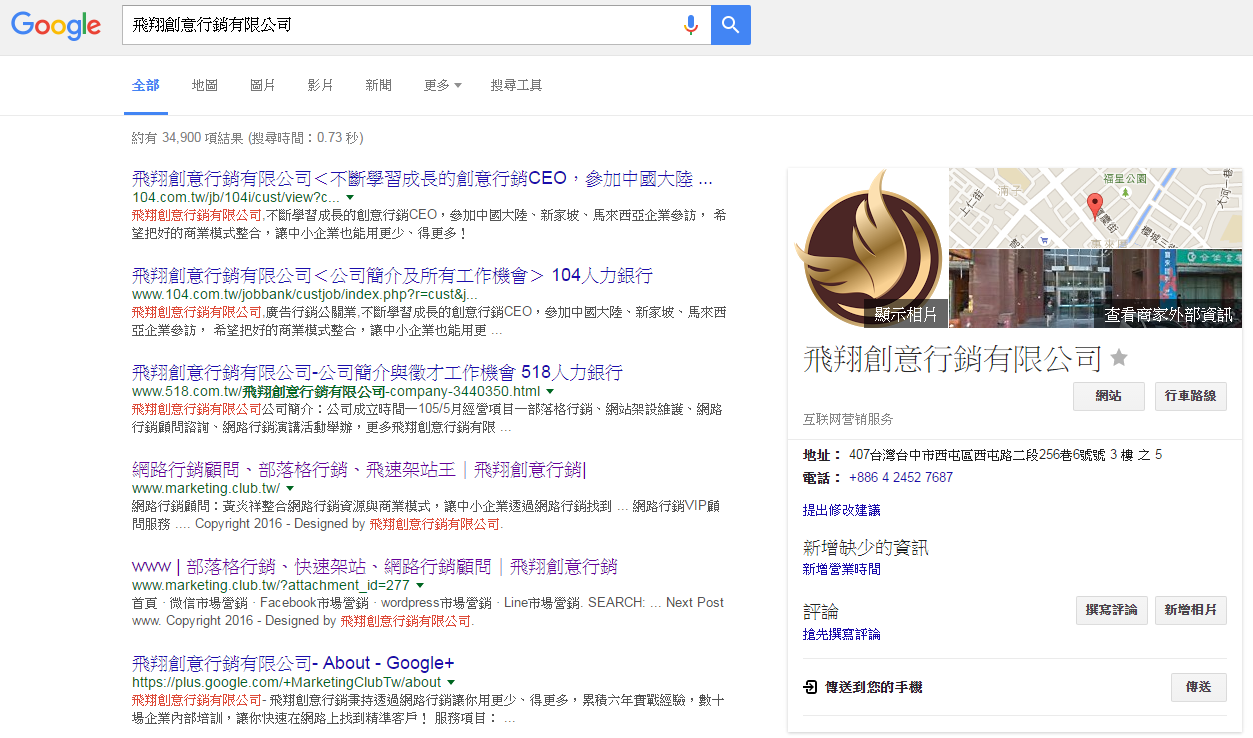Click 新增營業時間 link
This screenshot has height=738, width=1253.
coord(842,569)
